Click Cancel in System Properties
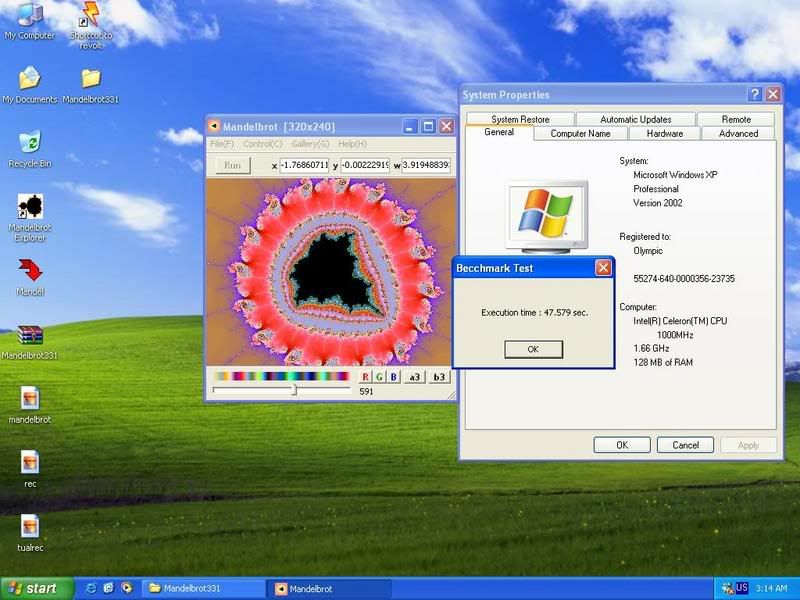 point(685,445)
